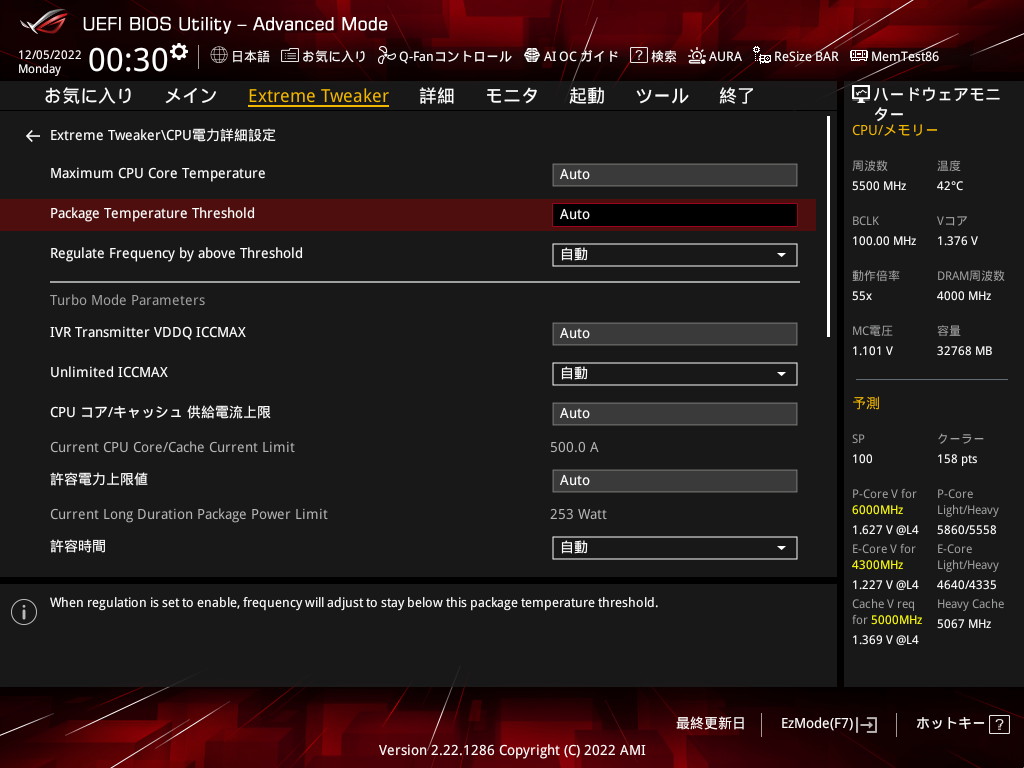Click the settings gear next to the clock
This screenshot has height=768, width=1024.
tap(179, 51)
